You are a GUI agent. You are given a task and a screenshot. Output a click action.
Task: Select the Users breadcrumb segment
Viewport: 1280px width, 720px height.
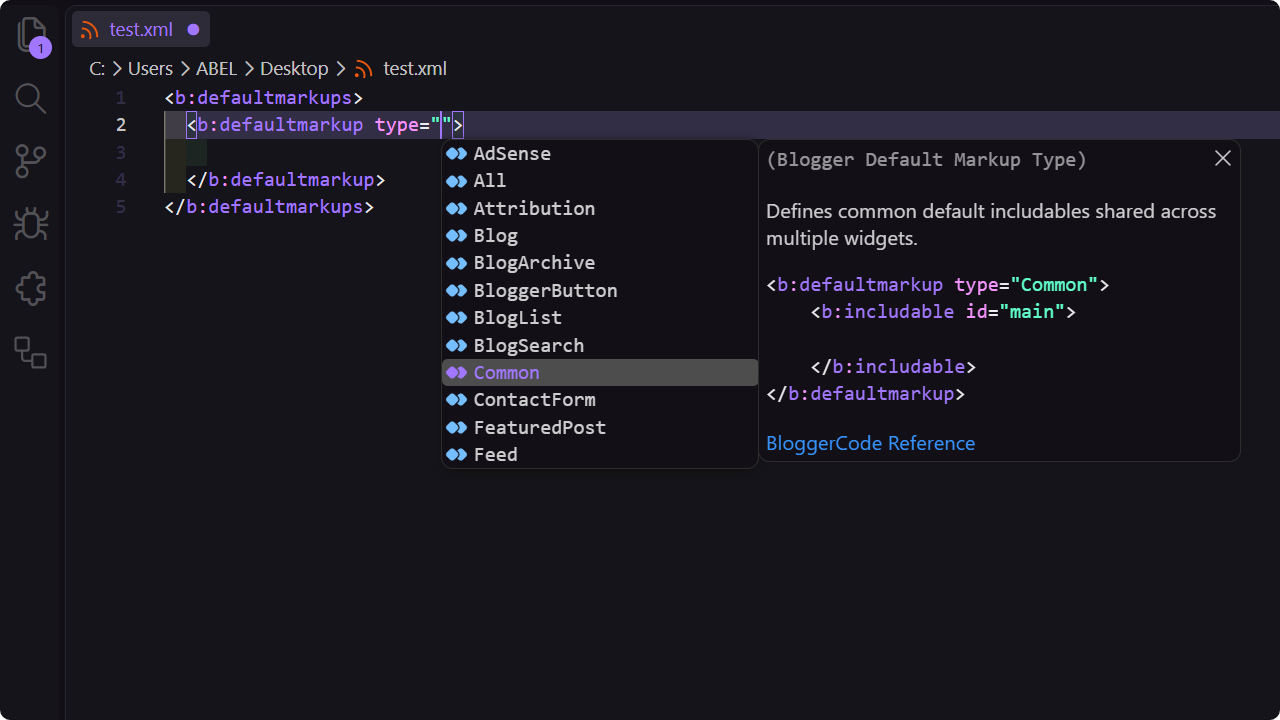[x=150, y=69]
